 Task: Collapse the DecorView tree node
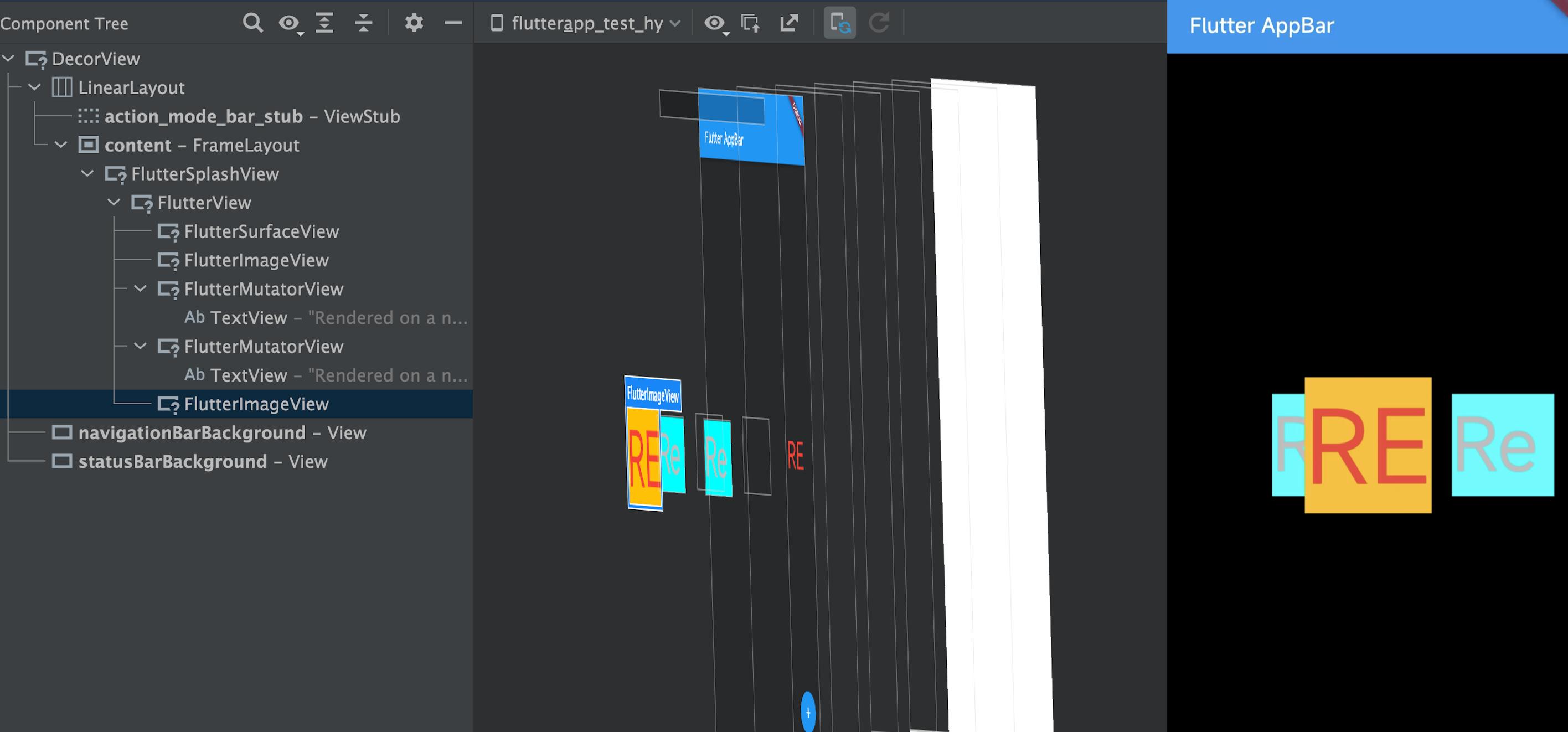9,59
